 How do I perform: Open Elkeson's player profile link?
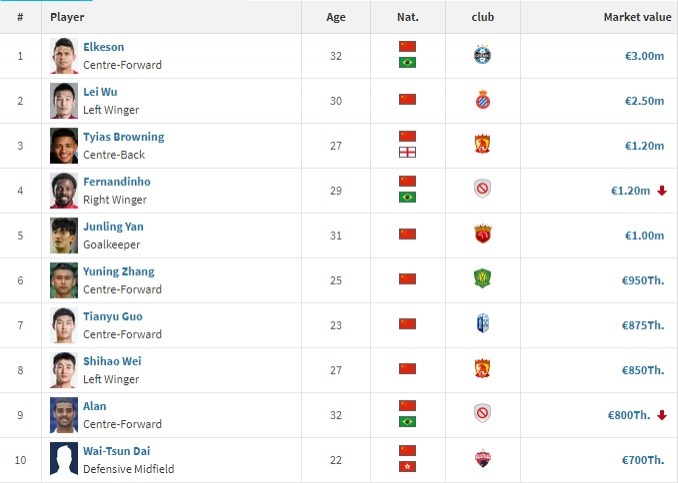[x=103, y=47]
